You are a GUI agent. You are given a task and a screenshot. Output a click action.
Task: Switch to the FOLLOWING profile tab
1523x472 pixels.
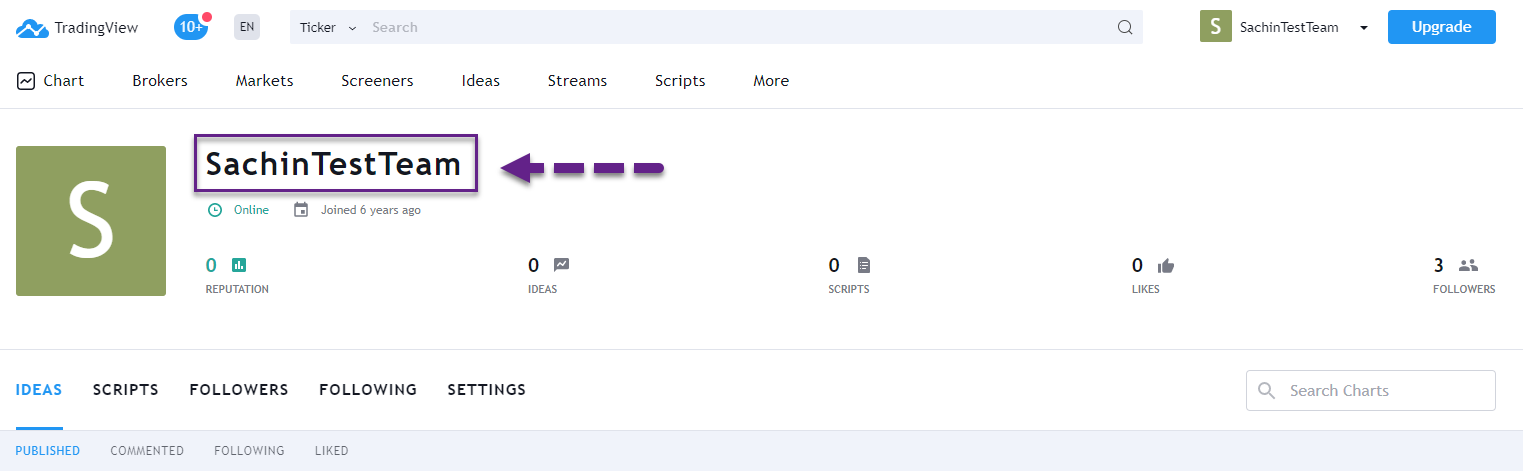click(368, 390)
